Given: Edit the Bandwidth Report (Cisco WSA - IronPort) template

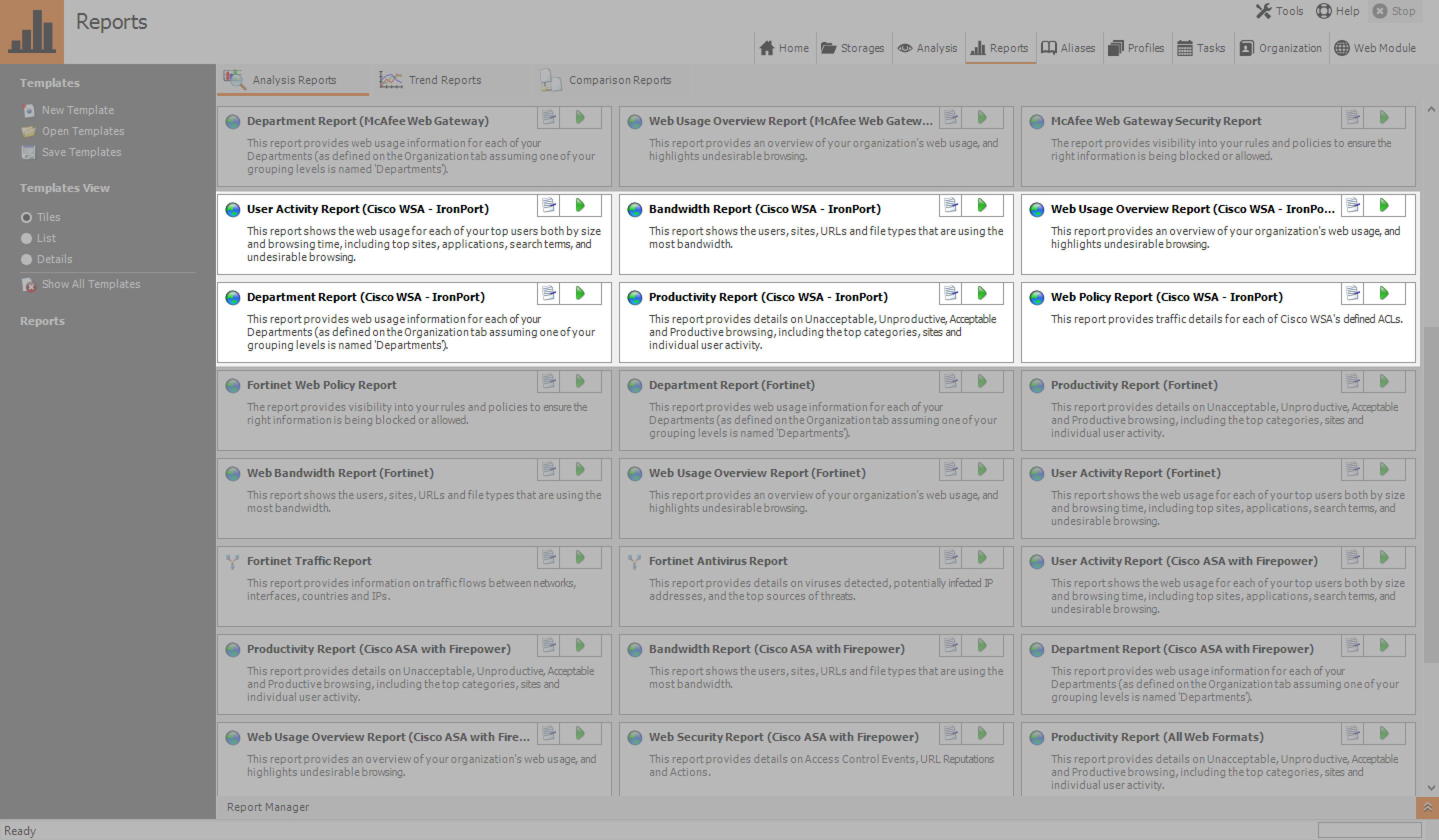Looking at the screenshot, I should [x=951, y=205].
